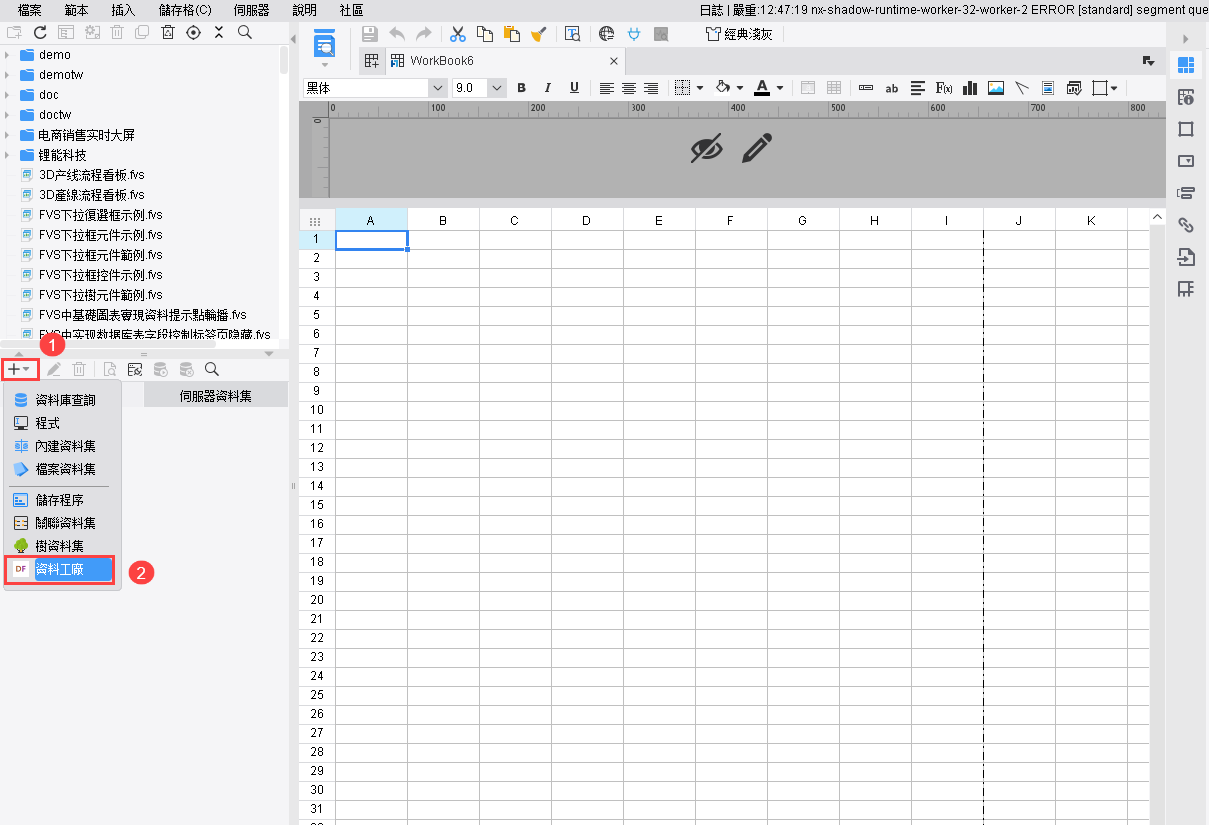Open the font color dropdown arrow
1209x825 pixels.
(780, 88)
